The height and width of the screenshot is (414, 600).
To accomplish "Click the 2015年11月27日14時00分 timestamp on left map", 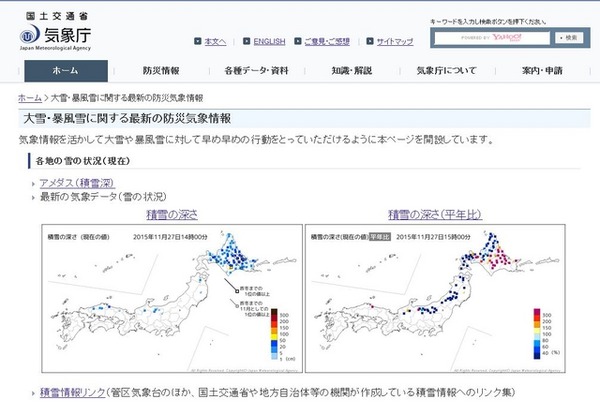I will pos(170,237).
